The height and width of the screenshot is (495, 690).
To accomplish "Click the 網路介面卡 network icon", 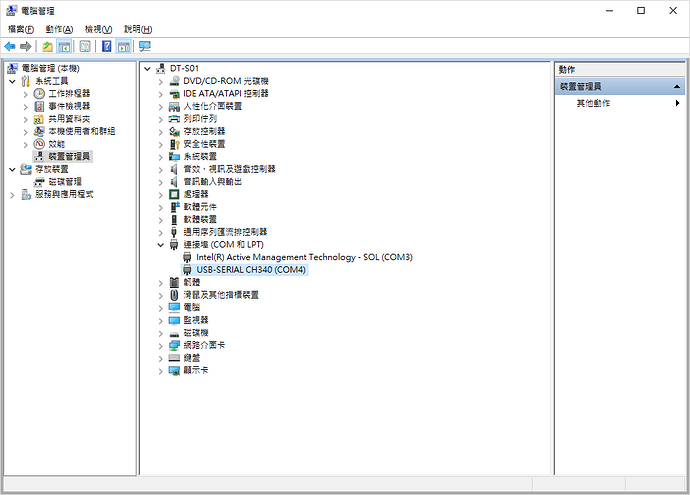I will (x=175, y=345).
